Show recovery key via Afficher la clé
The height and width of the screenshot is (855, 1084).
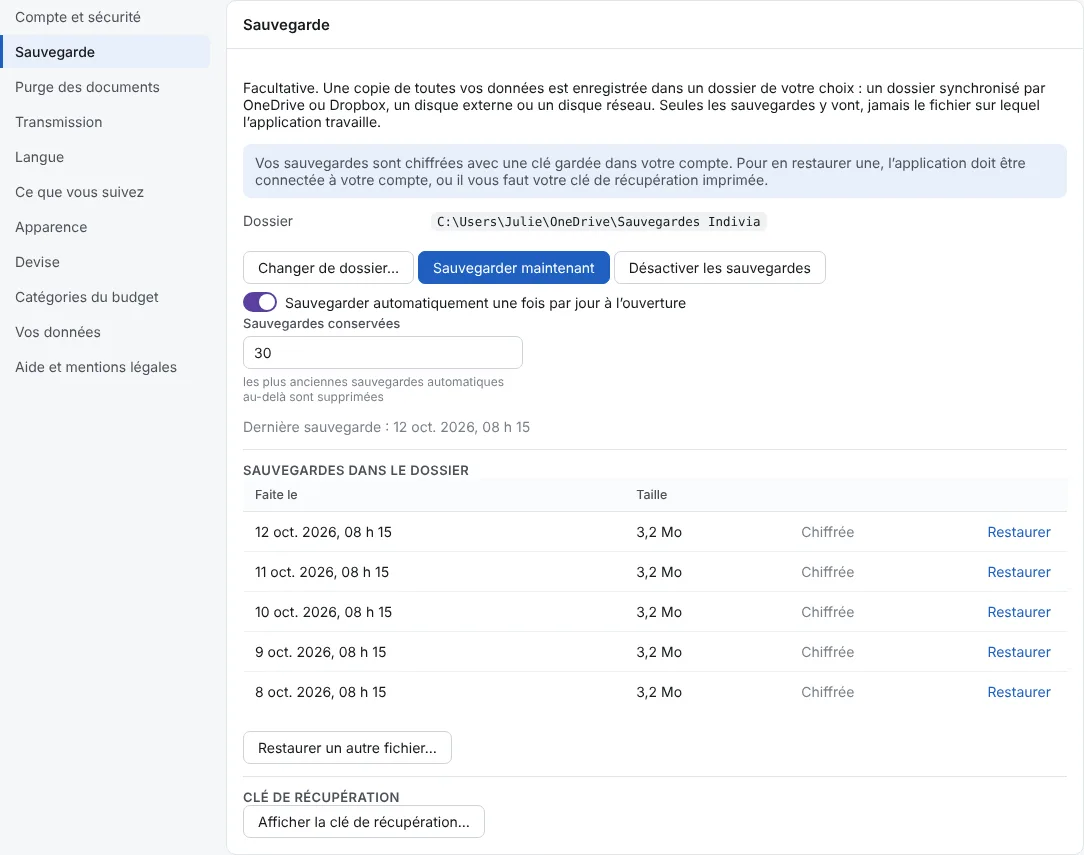tap(364, 822)
